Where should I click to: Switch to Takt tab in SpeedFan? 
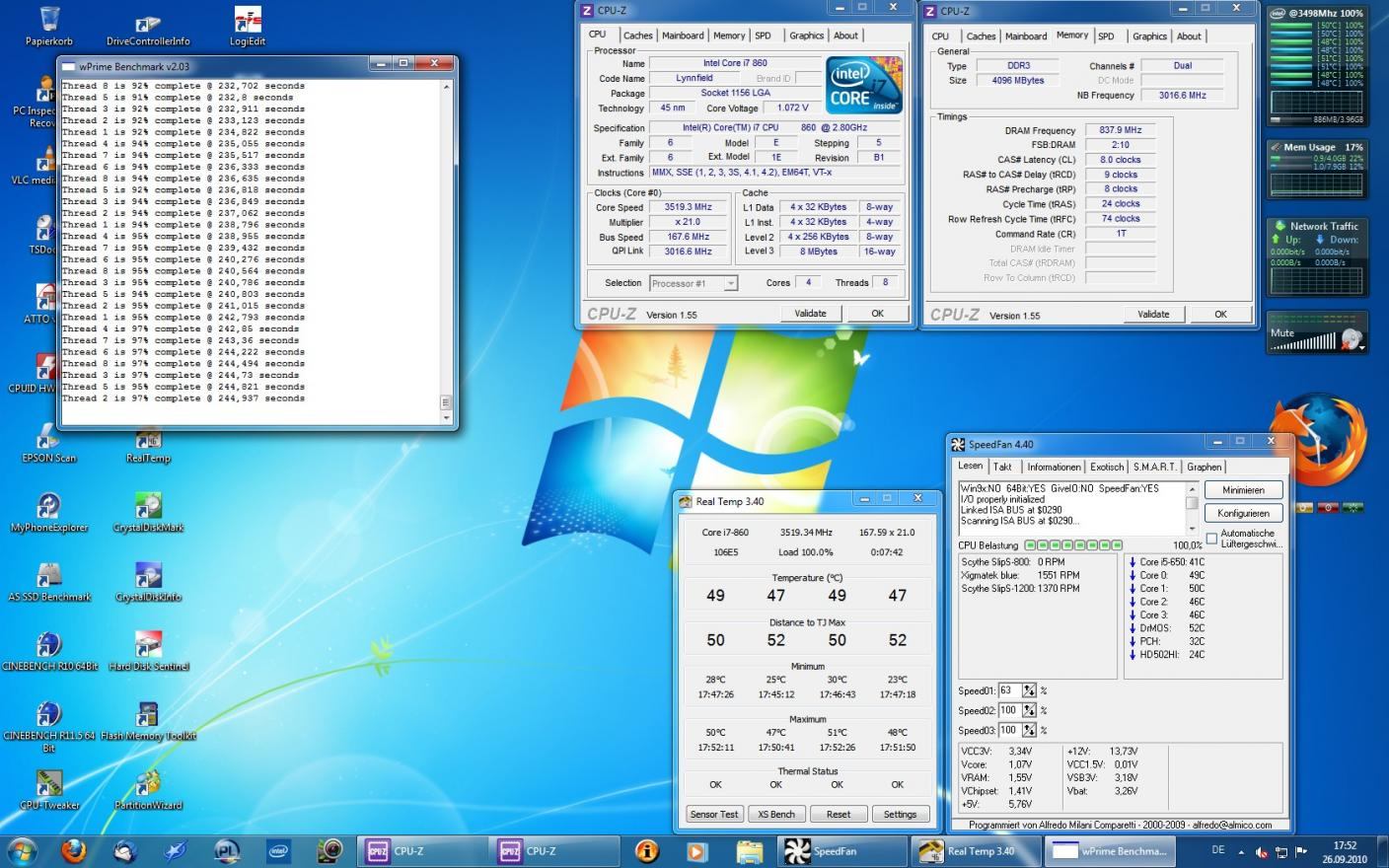[1002, 467]
